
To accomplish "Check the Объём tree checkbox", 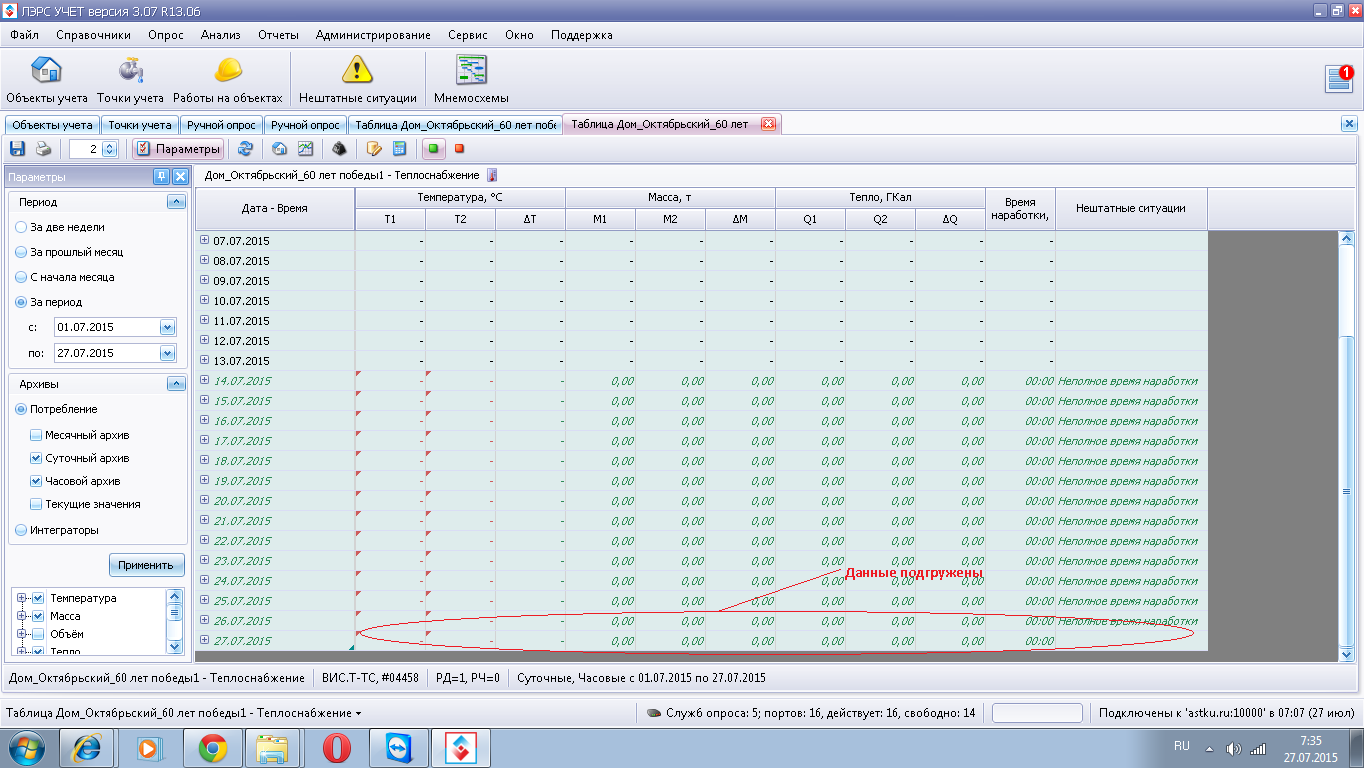I will pos(38,634).
